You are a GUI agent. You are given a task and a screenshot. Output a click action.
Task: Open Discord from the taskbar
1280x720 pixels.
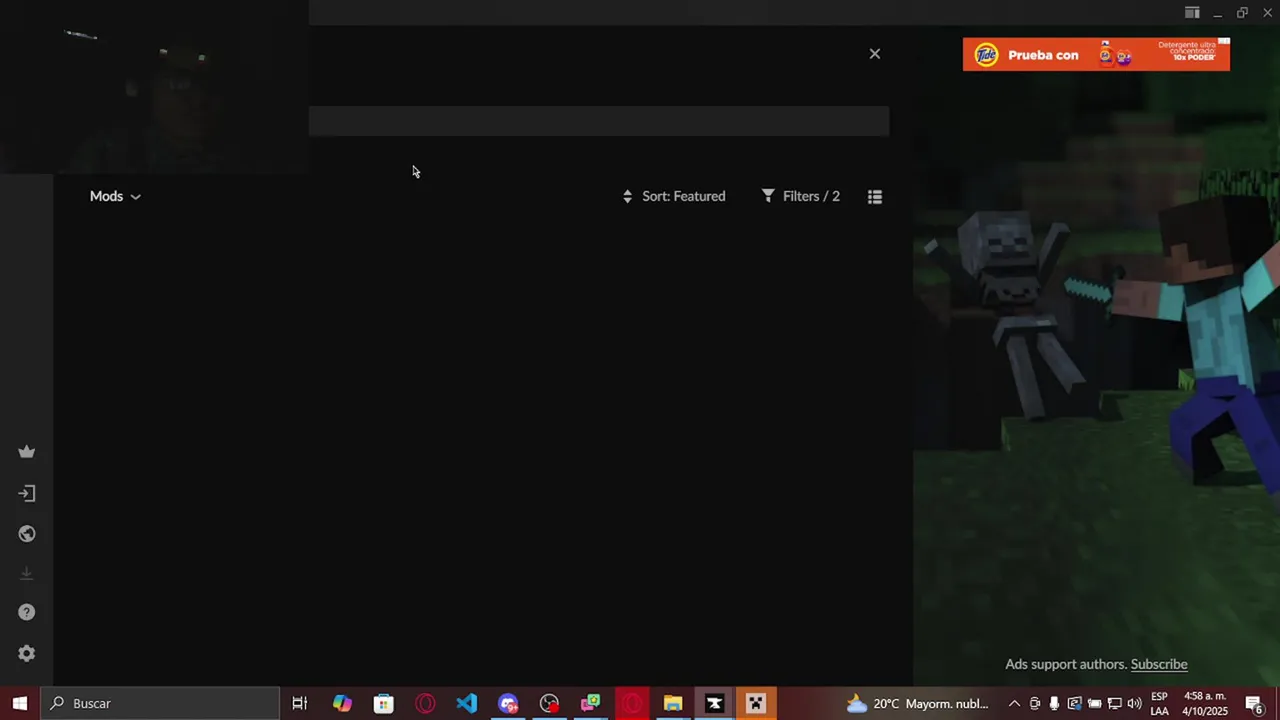pos(508,703)
